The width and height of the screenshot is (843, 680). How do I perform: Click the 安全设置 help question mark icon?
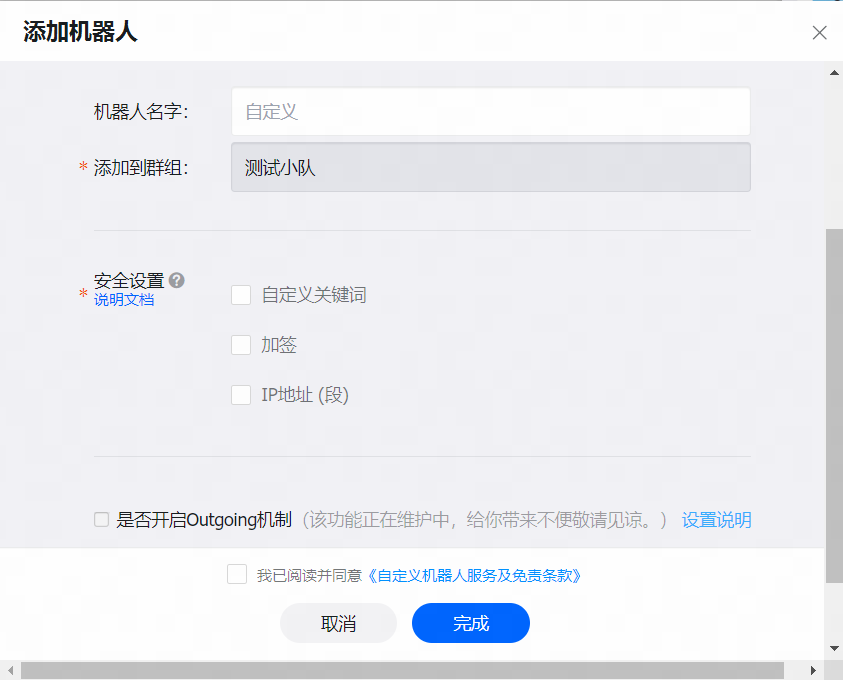[176, 280]
